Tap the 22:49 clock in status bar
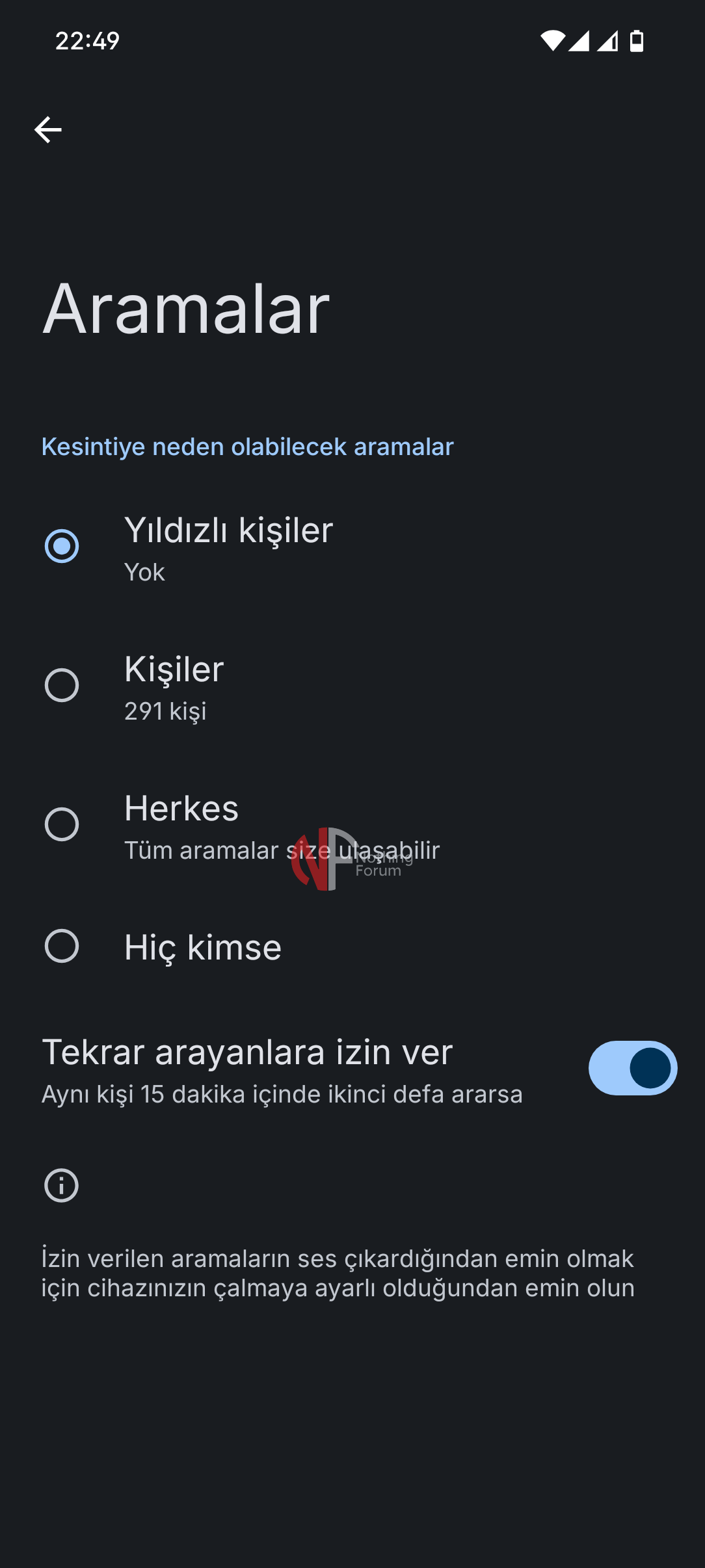This screenshot has height=1568, width=705. click(x=87, y=41)
